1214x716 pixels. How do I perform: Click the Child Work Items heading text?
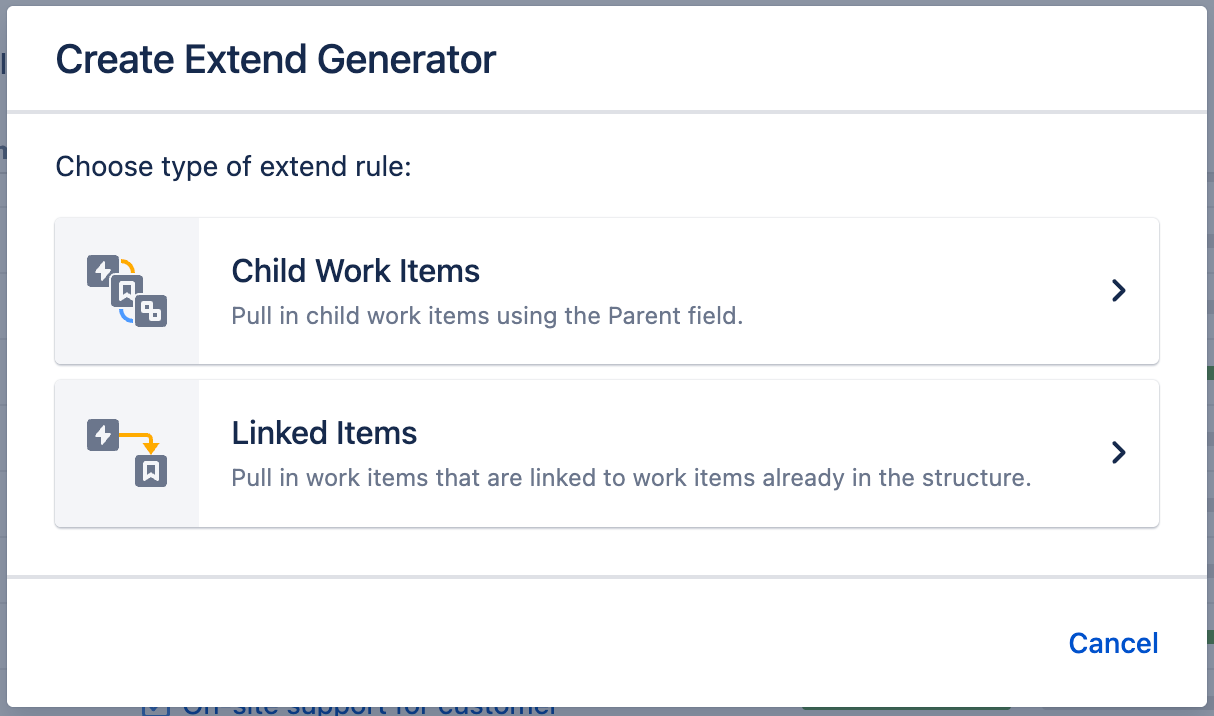[x=355, y=271]
